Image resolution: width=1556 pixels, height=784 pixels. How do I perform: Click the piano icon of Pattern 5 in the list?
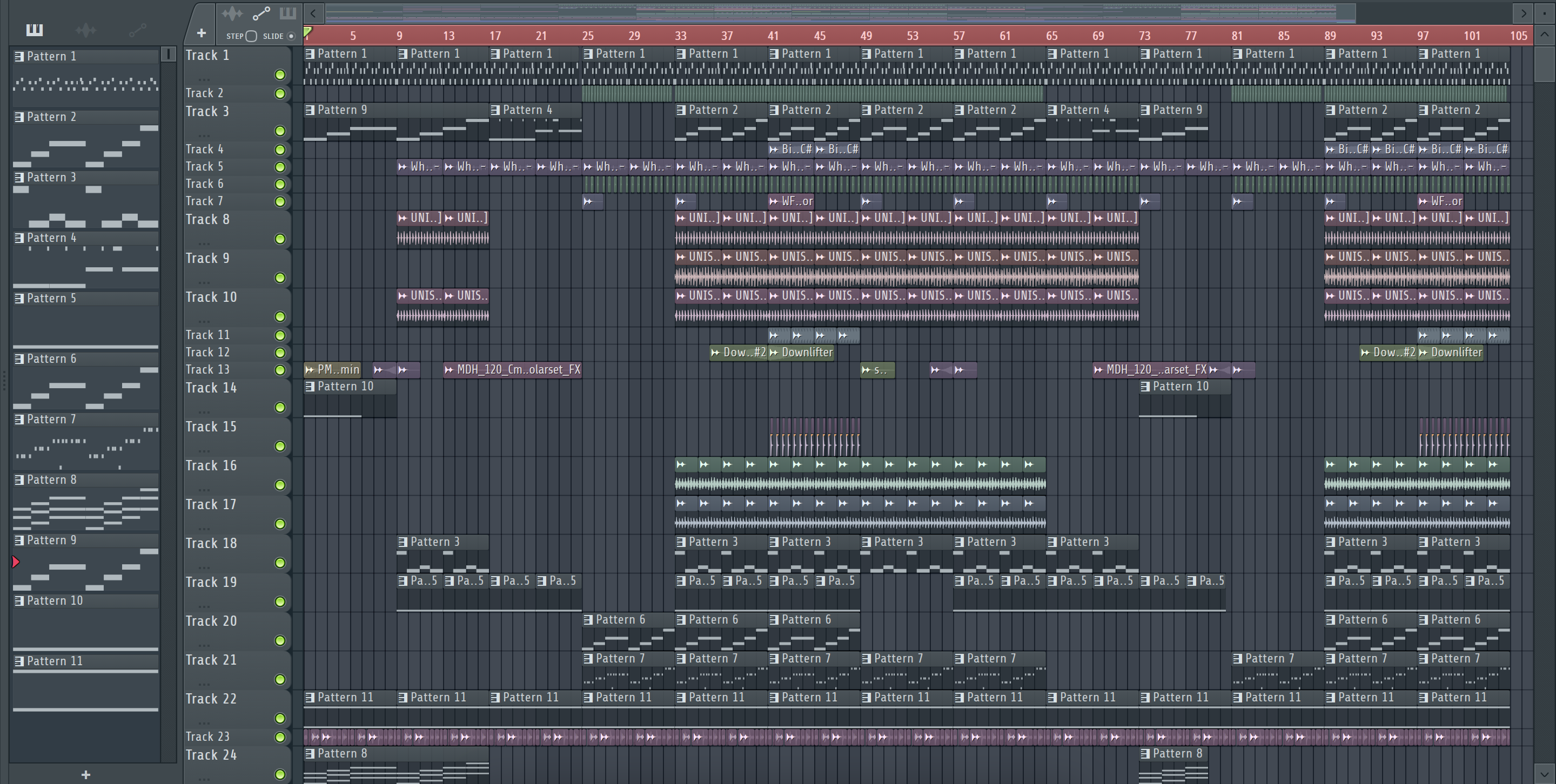pyautogui.click(x=19, y=298)
